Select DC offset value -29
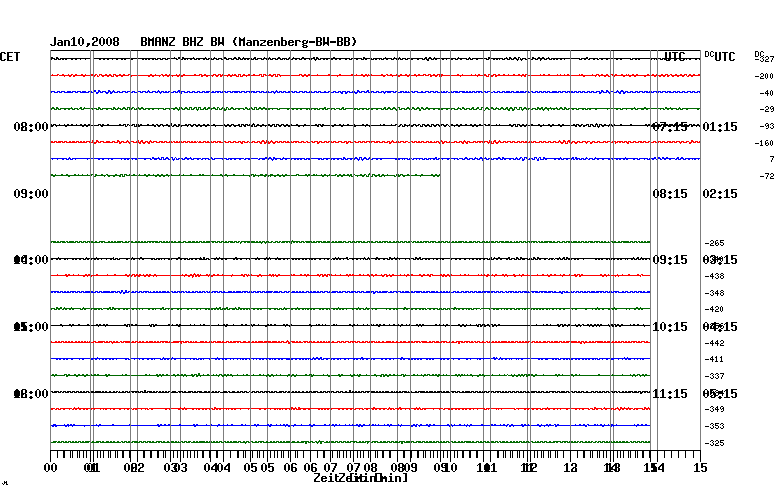The height and width of the screenshot is (494, 780). coord(766,109)
